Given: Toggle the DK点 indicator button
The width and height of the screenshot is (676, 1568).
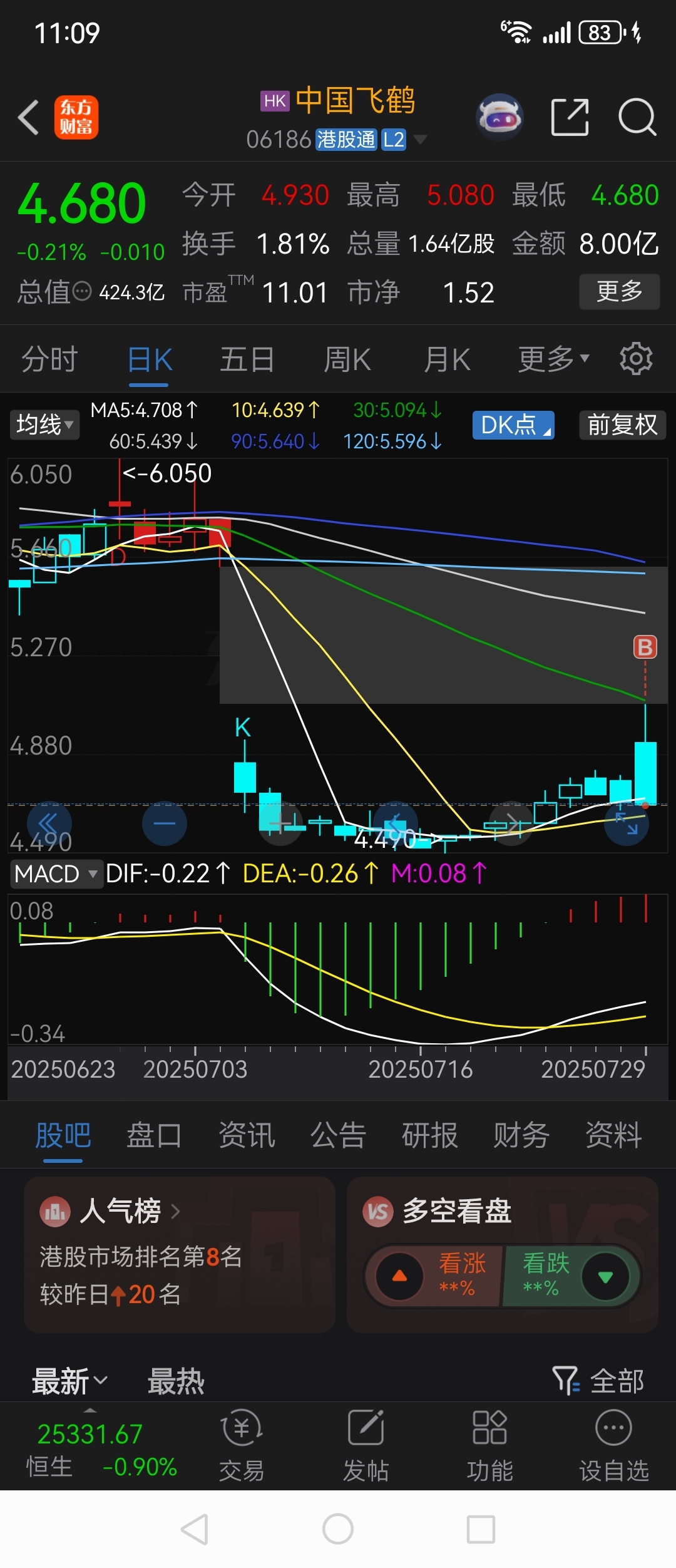Looking at the screenshot, I should [x=513, y=425].
